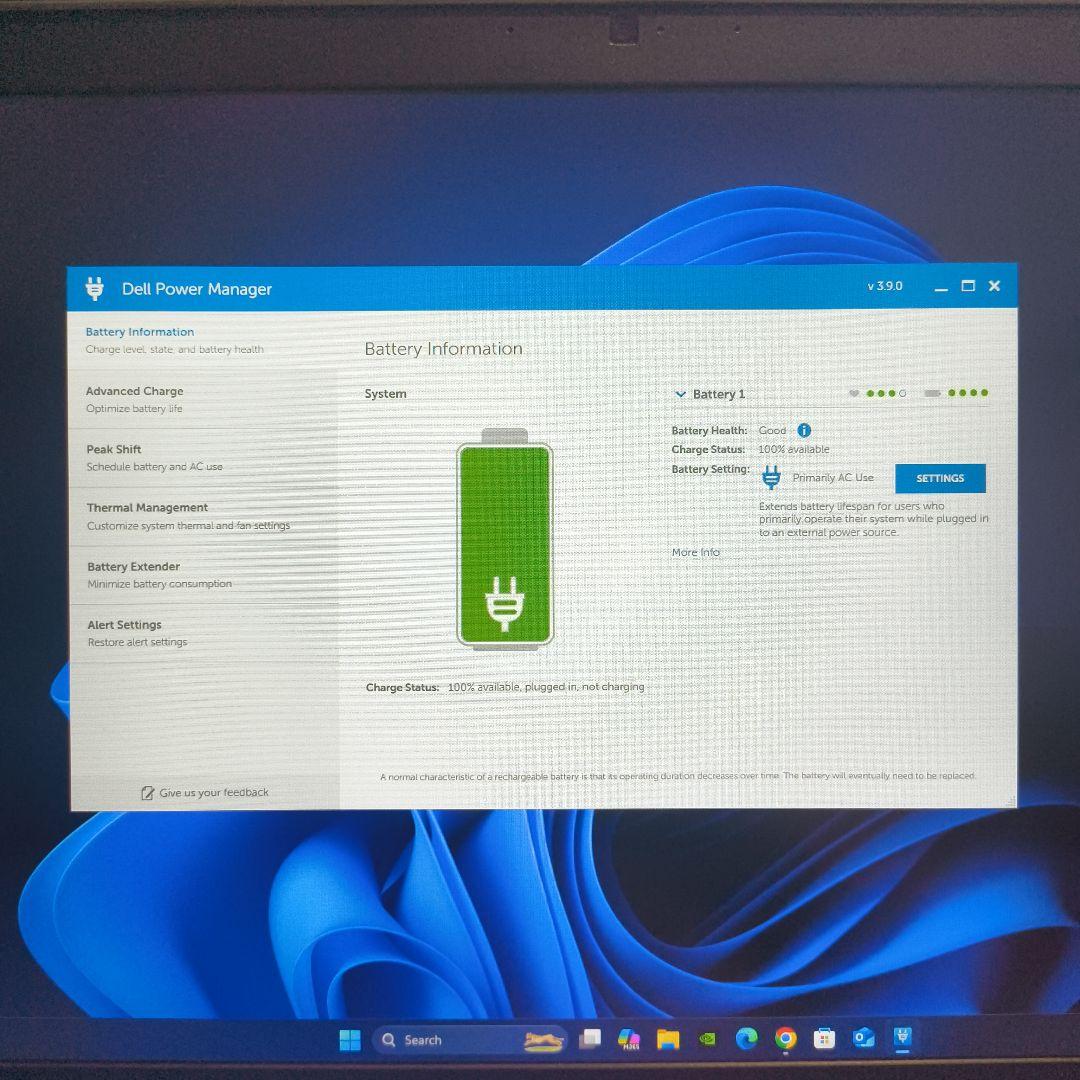Open the Thermal Management section

pyautogui.click(x=148, y=507)
